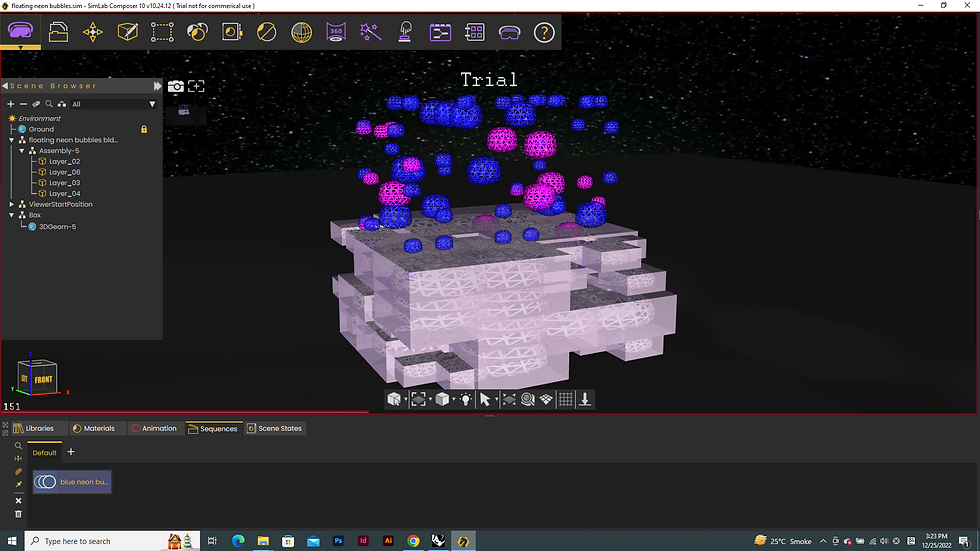
Task: Select Layer_04 in the scene tree
Action: tap(64, 193)
